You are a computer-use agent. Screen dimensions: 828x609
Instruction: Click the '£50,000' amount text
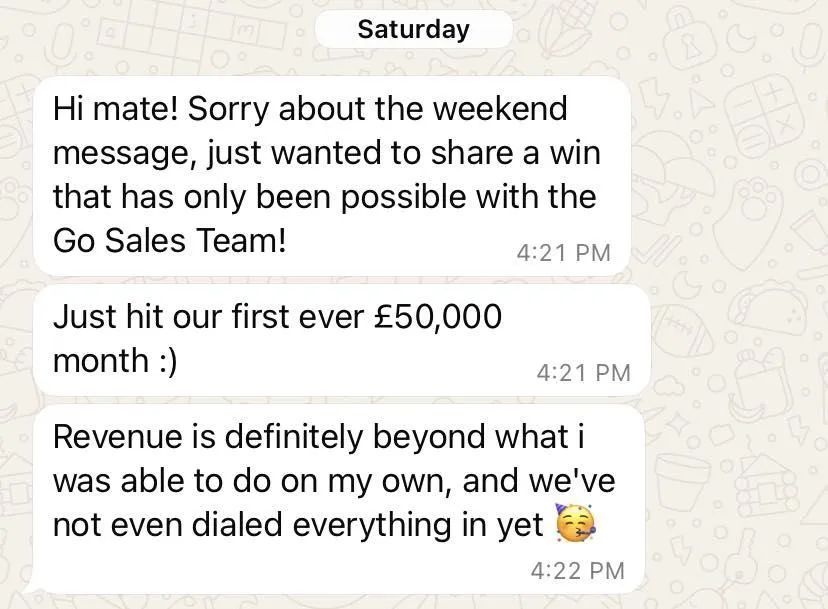pos(437,317)
